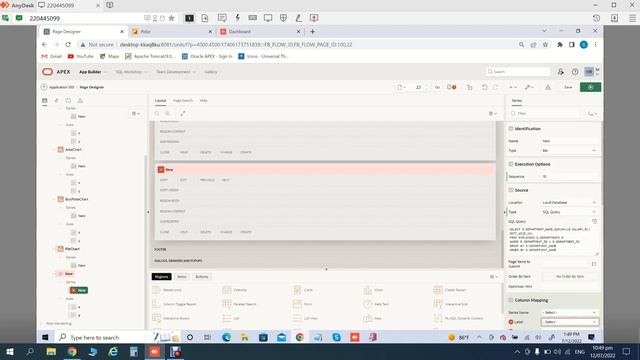Screen dimensions: 640x360
Task: Click the Map region icon in gallery
Action: click(x=368, y=318)
